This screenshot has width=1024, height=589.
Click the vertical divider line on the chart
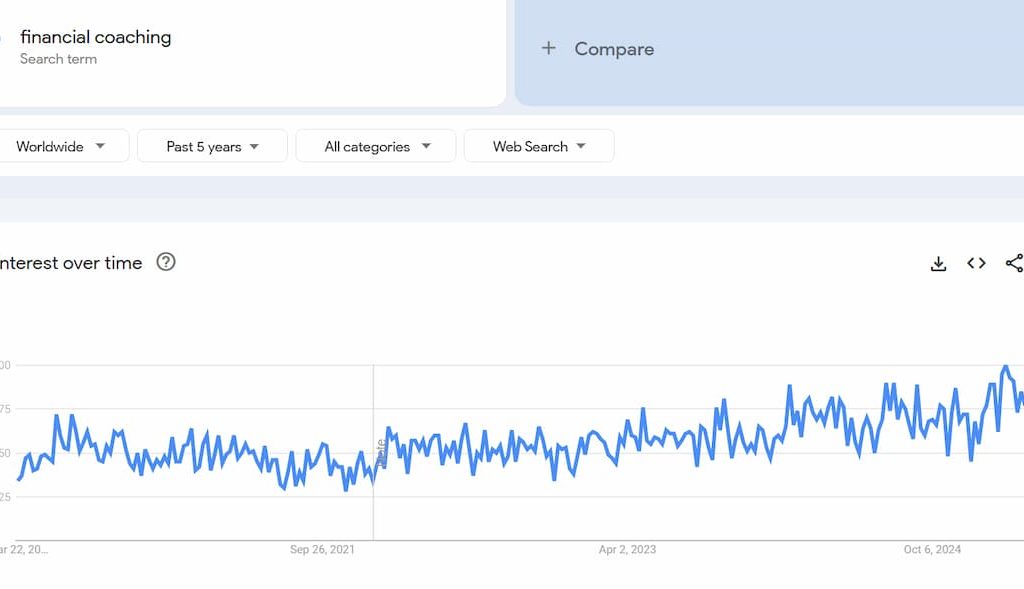point(373,450)
